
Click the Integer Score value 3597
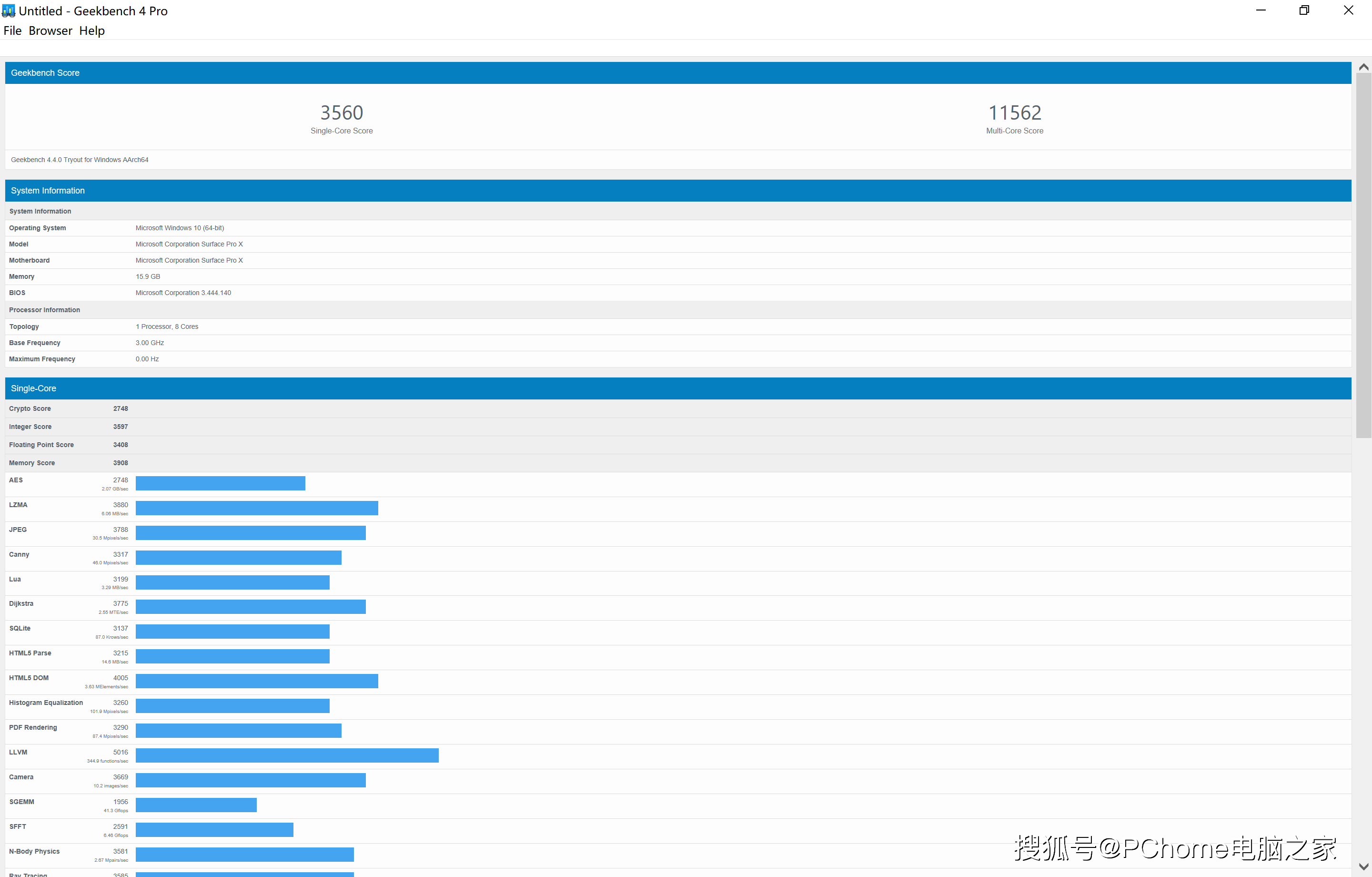tap(121, 427)
